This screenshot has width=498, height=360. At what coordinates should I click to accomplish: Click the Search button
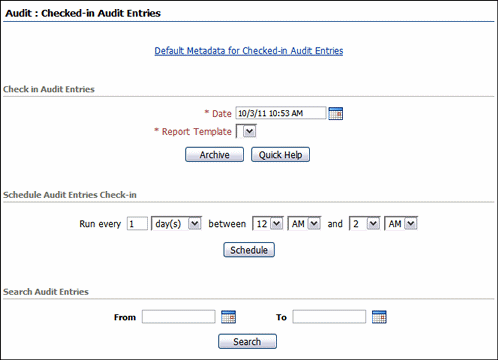click(x=247, y=341)
